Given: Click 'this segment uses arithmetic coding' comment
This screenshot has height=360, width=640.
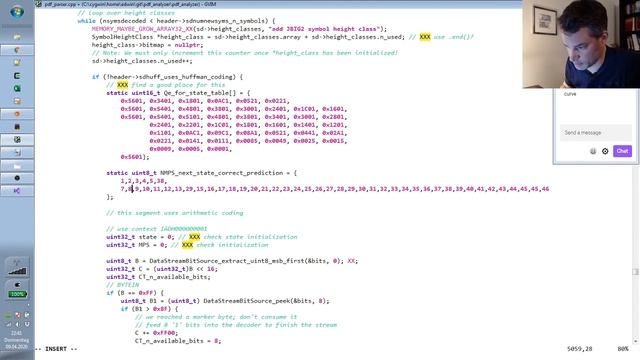Looking at the screenshot, I should [180, 213].
